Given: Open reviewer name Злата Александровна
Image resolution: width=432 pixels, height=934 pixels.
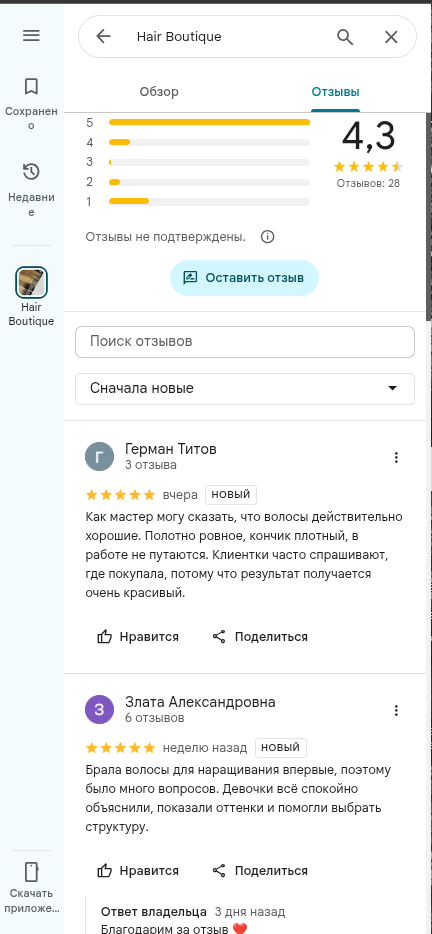Looking at the screenshot, I should point(200,702).
